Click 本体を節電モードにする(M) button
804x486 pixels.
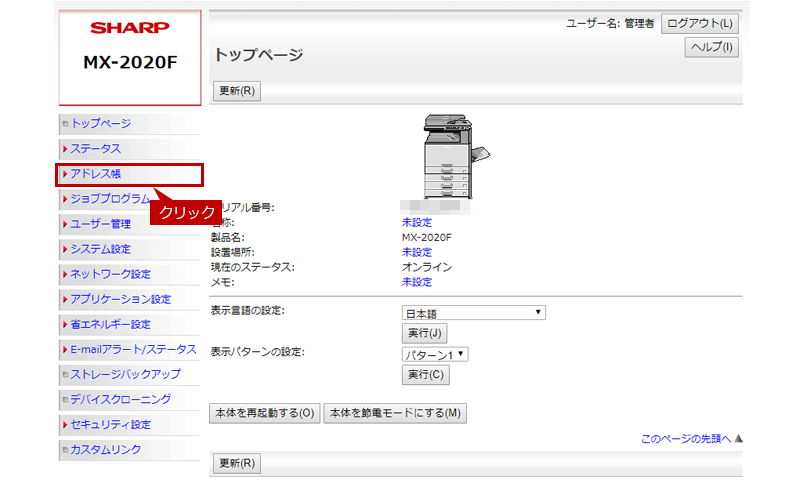[x=395, y=413]
